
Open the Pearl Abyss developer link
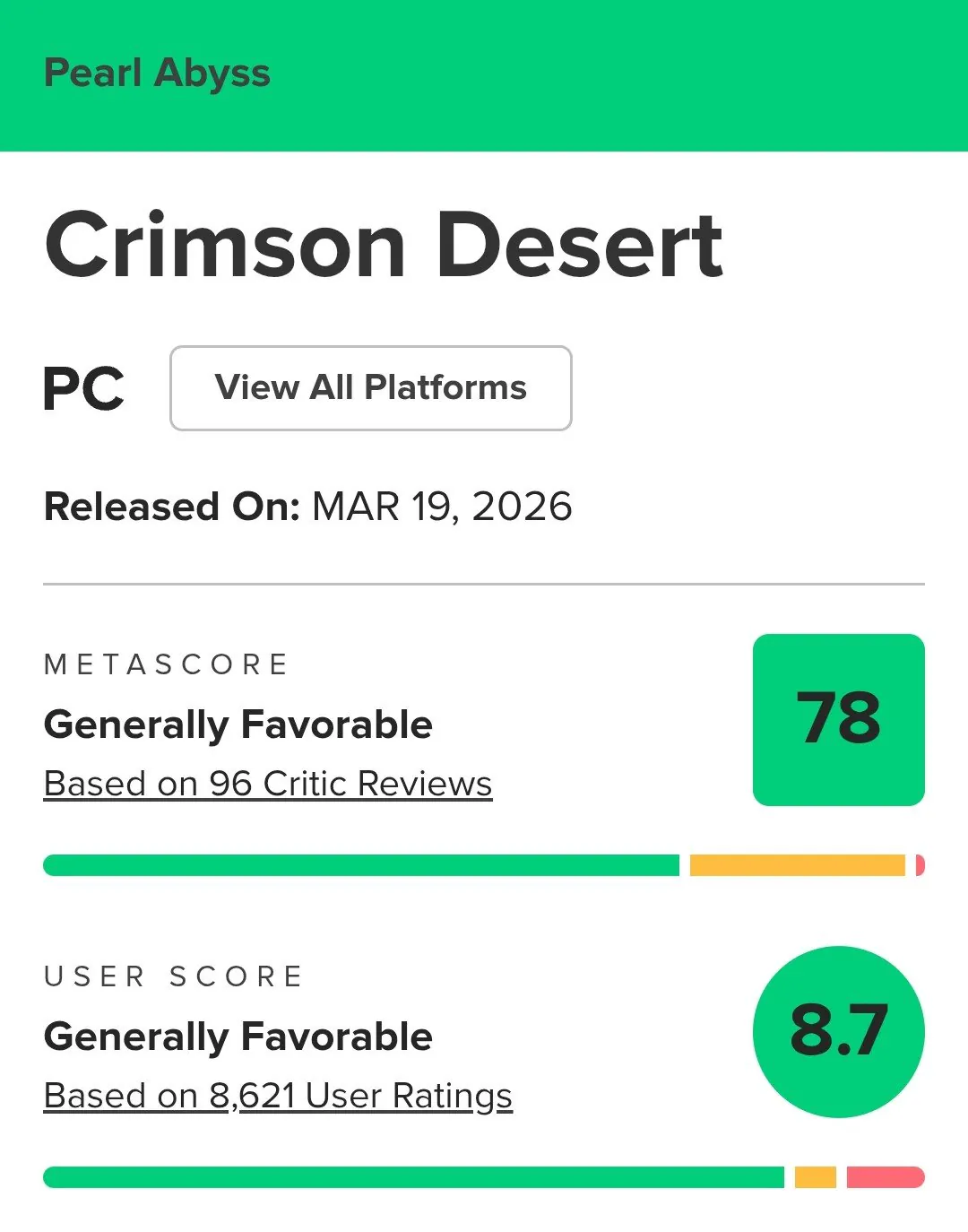pos(157,74)
